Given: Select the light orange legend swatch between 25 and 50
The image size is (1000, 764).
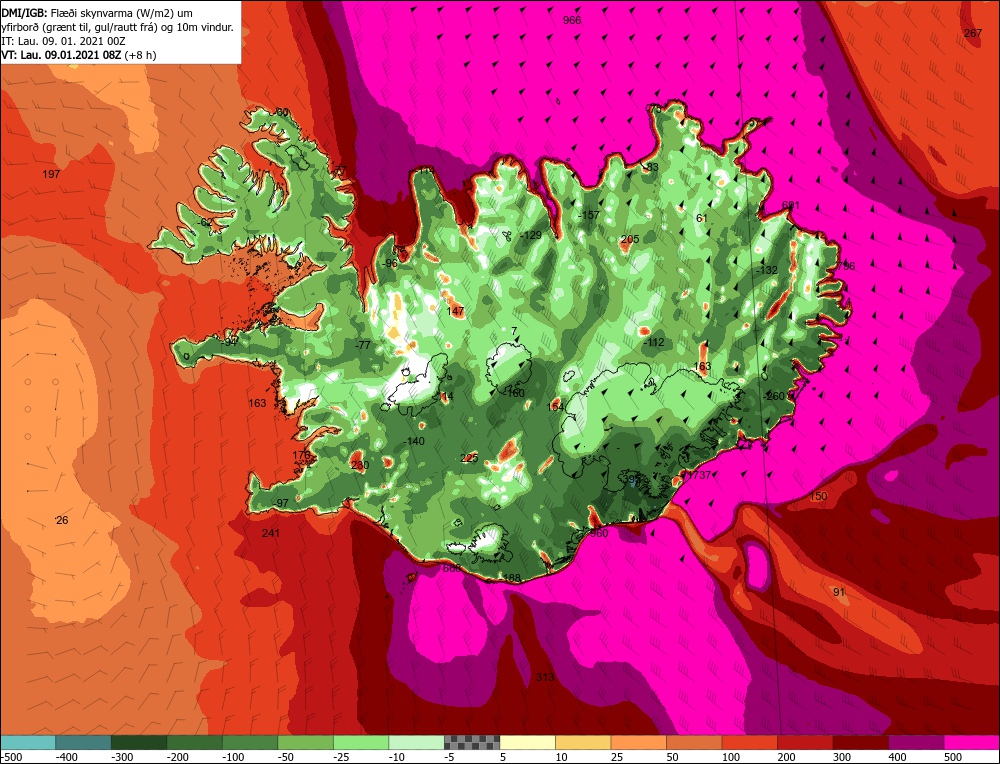Looking at the screenshot, I should click(638, 742).
